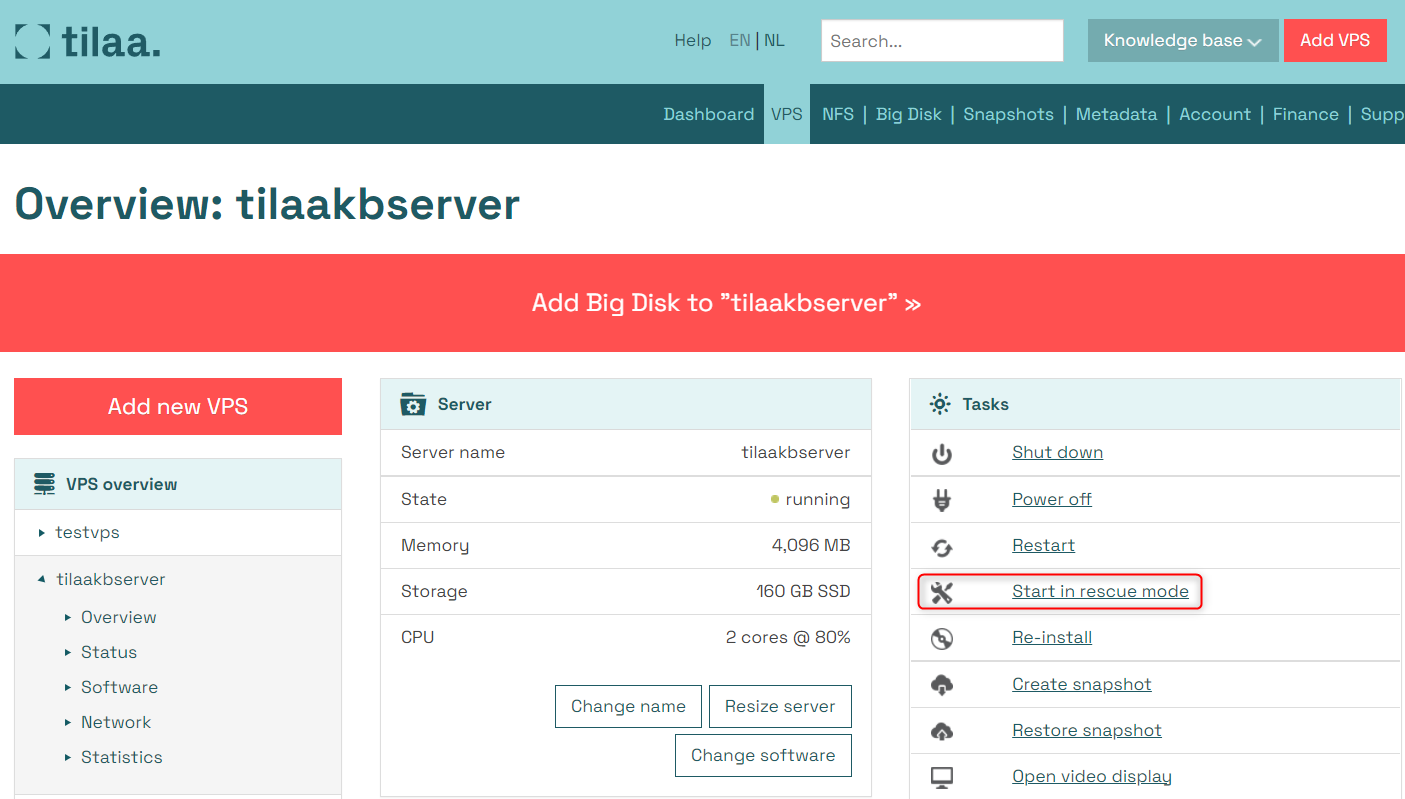
Task: Click the Change software button
Action: (763, 755)
